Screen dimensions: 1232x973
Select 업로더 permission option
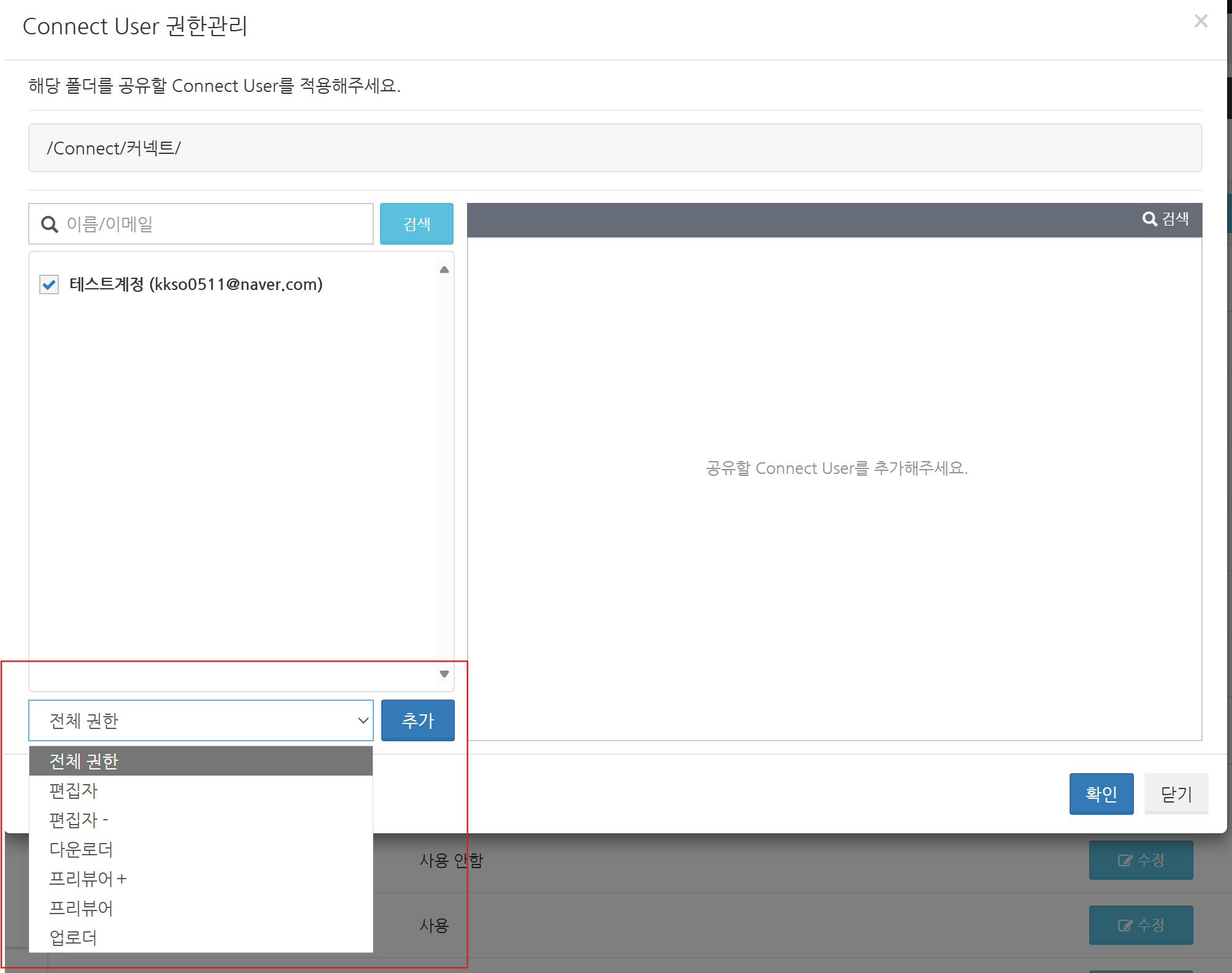[x=74, y=937]
